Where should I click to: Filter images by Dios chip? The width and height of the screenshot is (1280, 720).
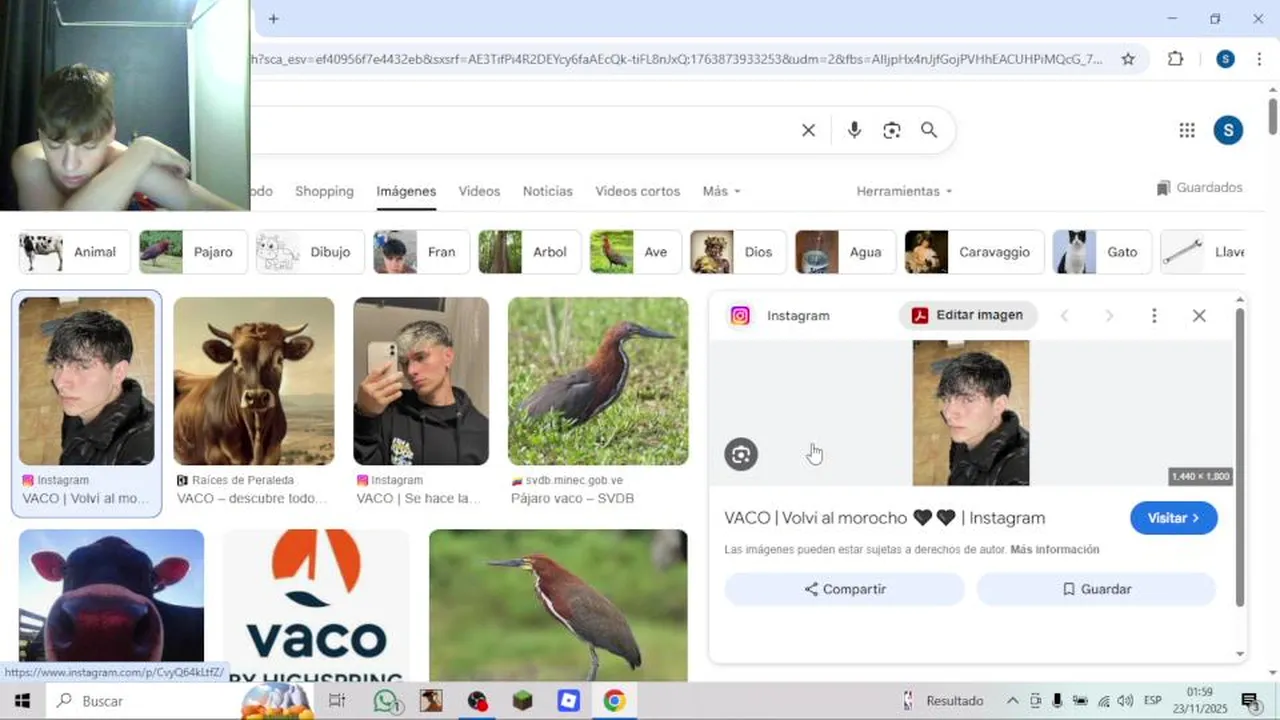739,252
